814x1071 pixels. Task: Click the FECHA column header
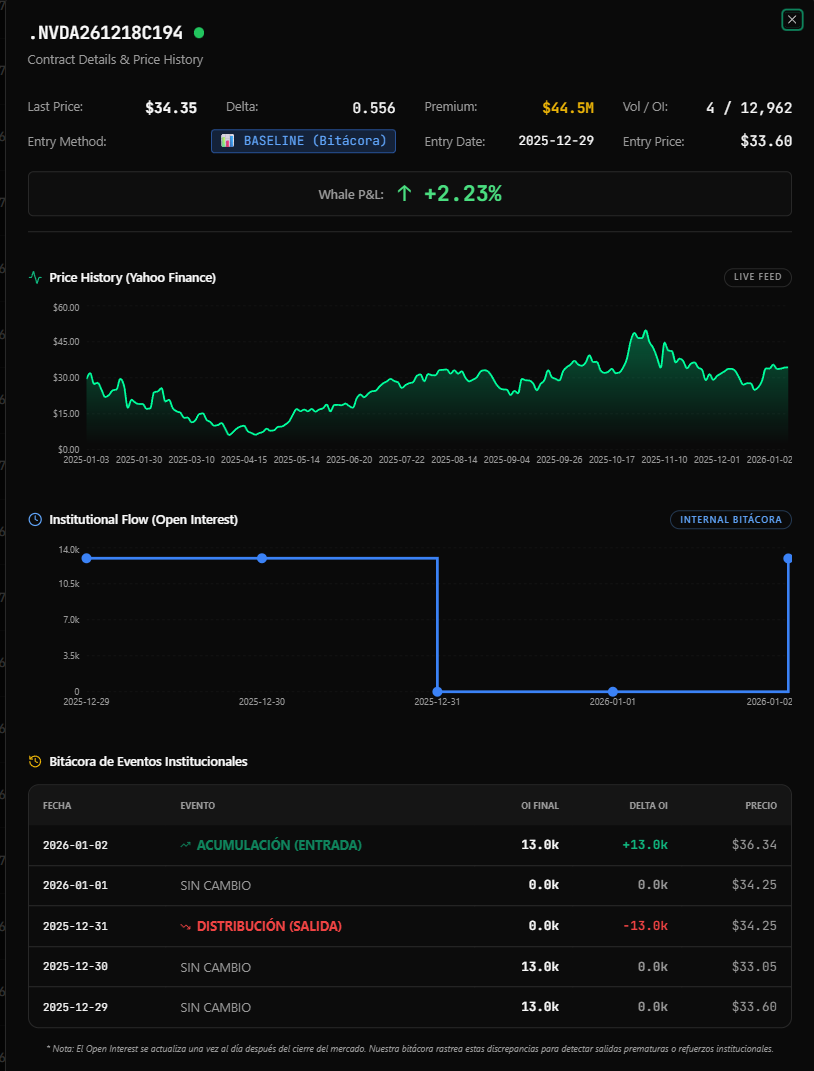point(57,805)
